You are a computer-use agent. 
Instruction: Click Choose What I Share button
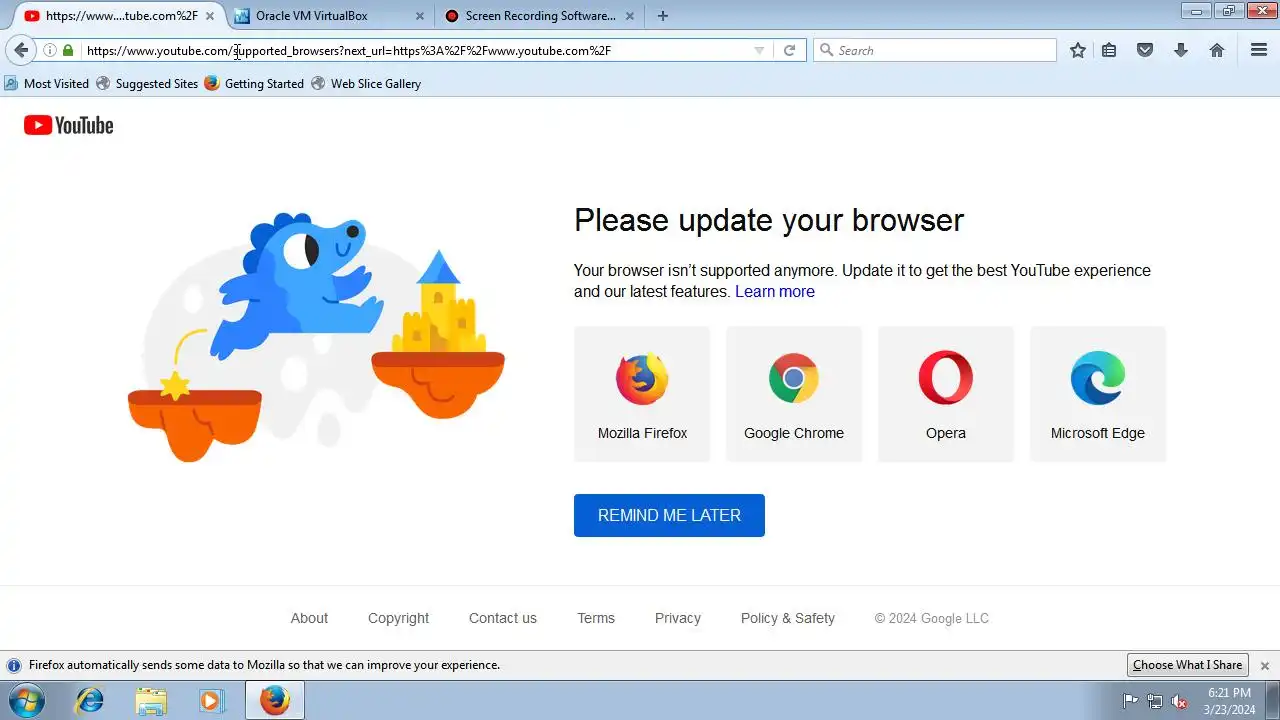(1187, 665)
